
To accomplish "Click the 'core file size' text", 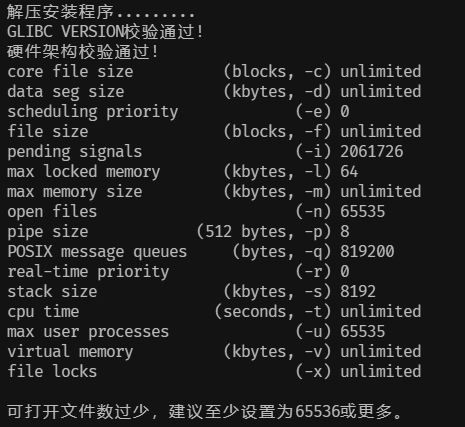I will 70,72.
